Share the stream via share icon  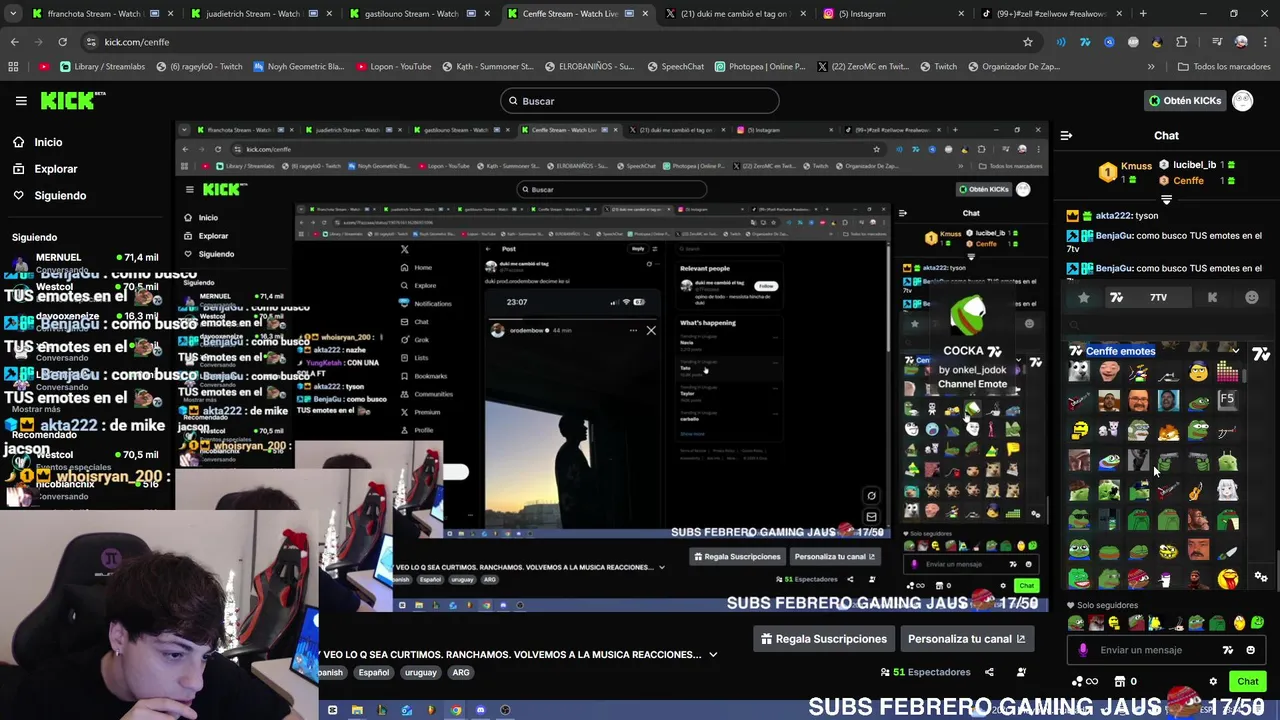(x=989, y=672)
